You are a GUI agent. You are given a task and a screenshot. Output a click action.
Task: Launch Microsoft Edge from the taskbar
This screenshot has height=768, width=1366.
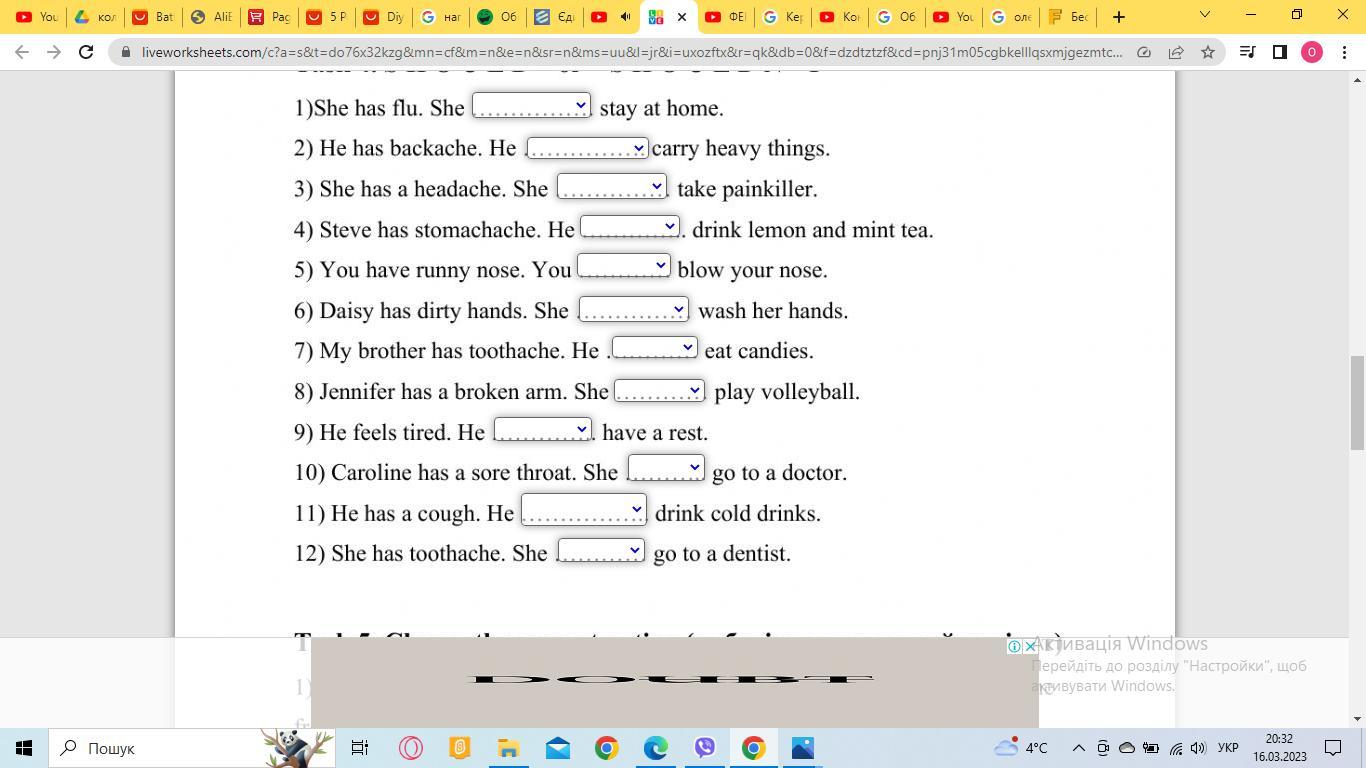click(656, 748)
